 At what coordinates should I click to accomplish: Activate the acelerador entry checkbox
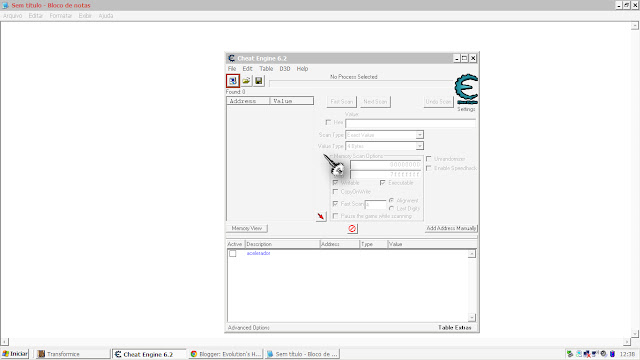tap(233, 253)
